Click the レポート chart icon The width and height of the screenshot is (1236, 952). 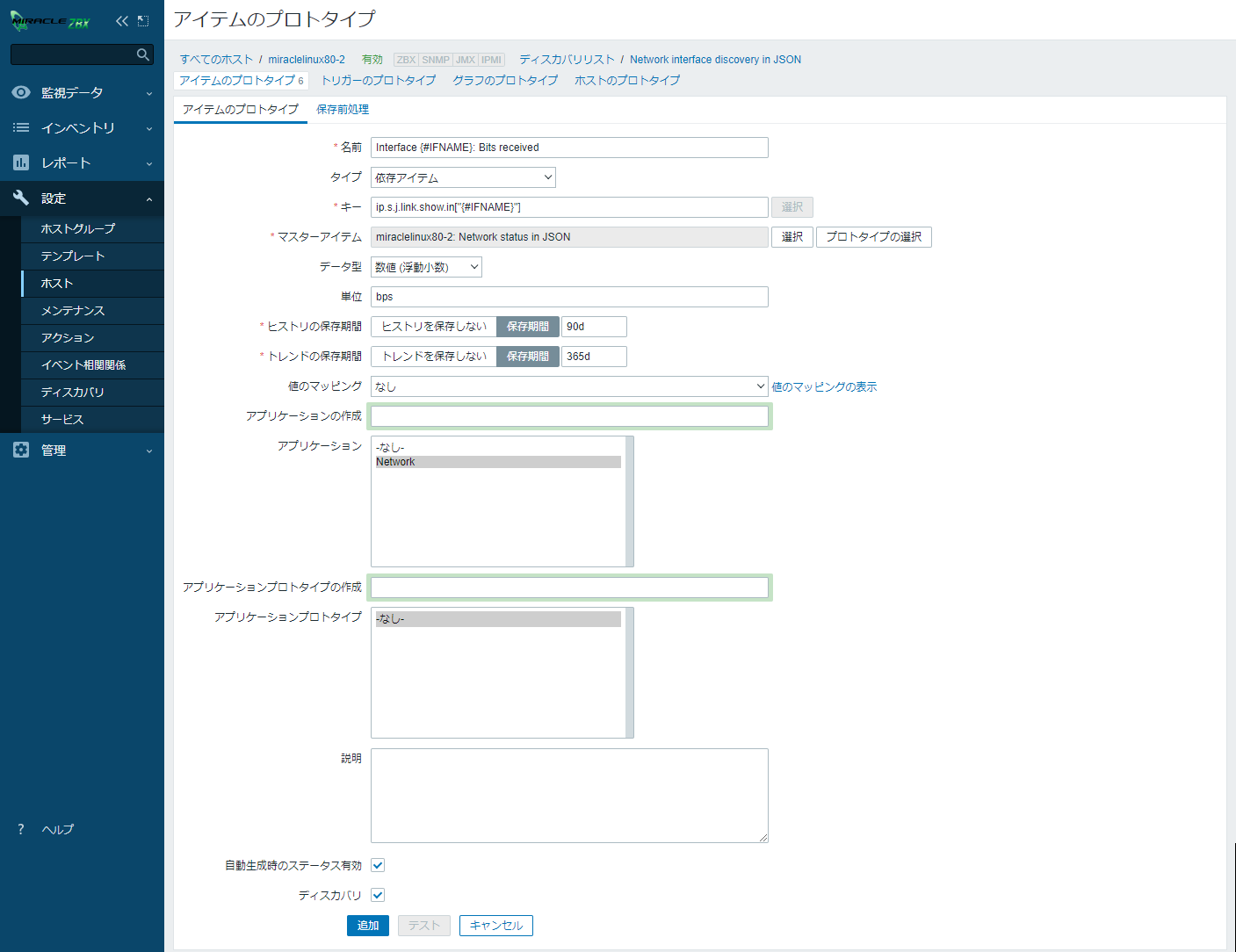pos(21,162)
